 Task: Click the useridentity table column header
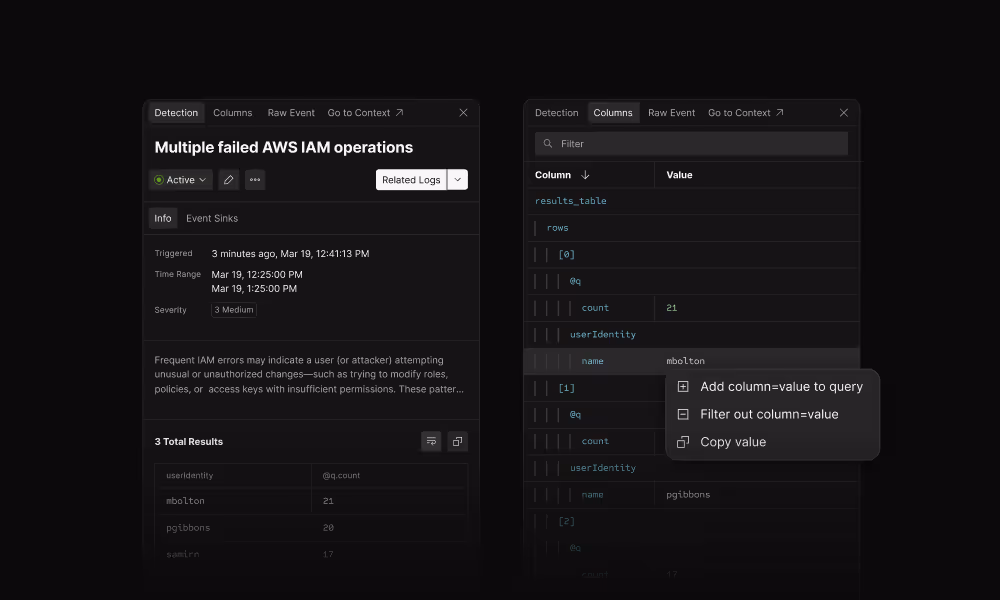click(x=189, y=475)
